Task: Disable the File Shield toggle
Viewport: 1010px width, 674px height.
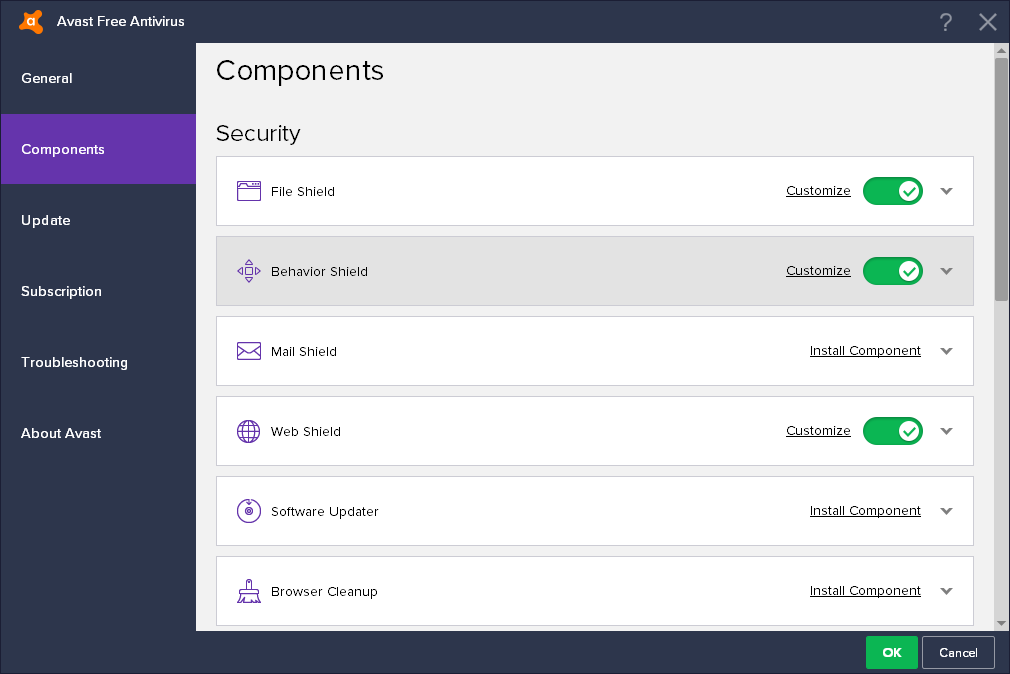Action: (x=892, y=191)
